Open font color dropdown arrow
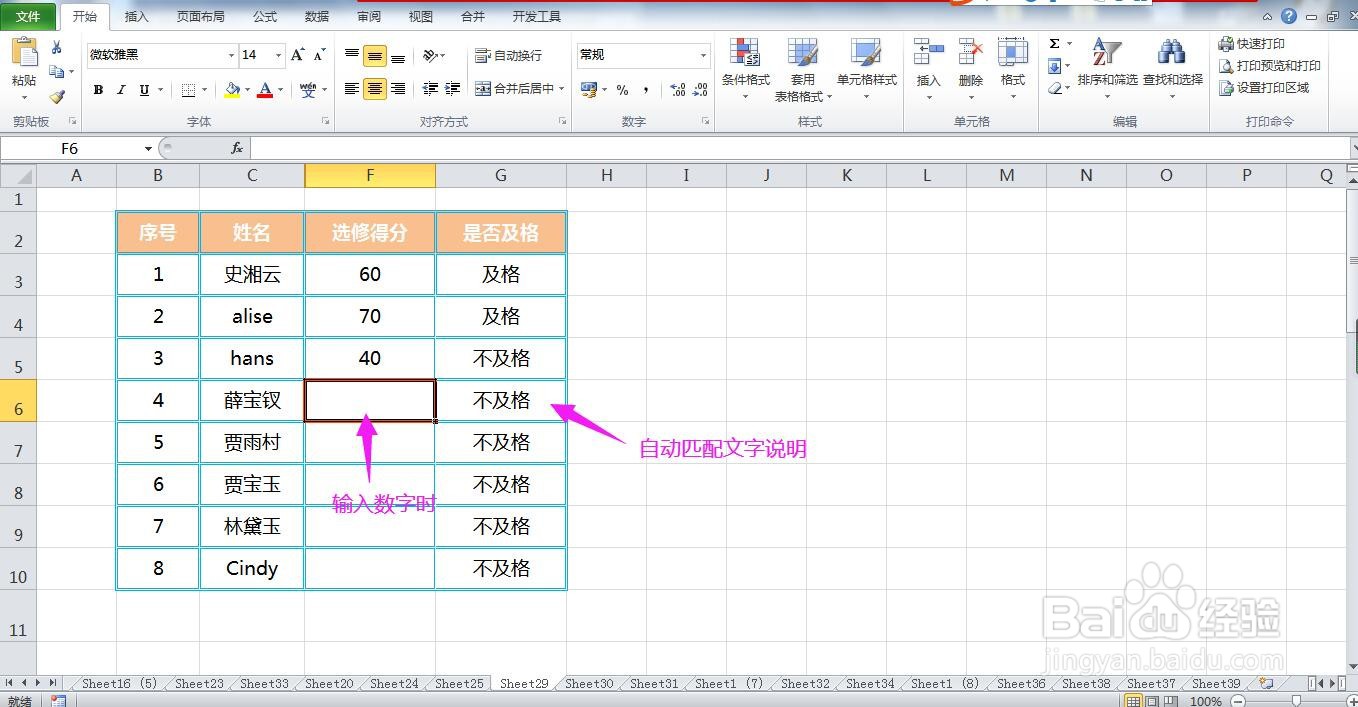Screen dimensions: 1358x707 click(281, 90)
